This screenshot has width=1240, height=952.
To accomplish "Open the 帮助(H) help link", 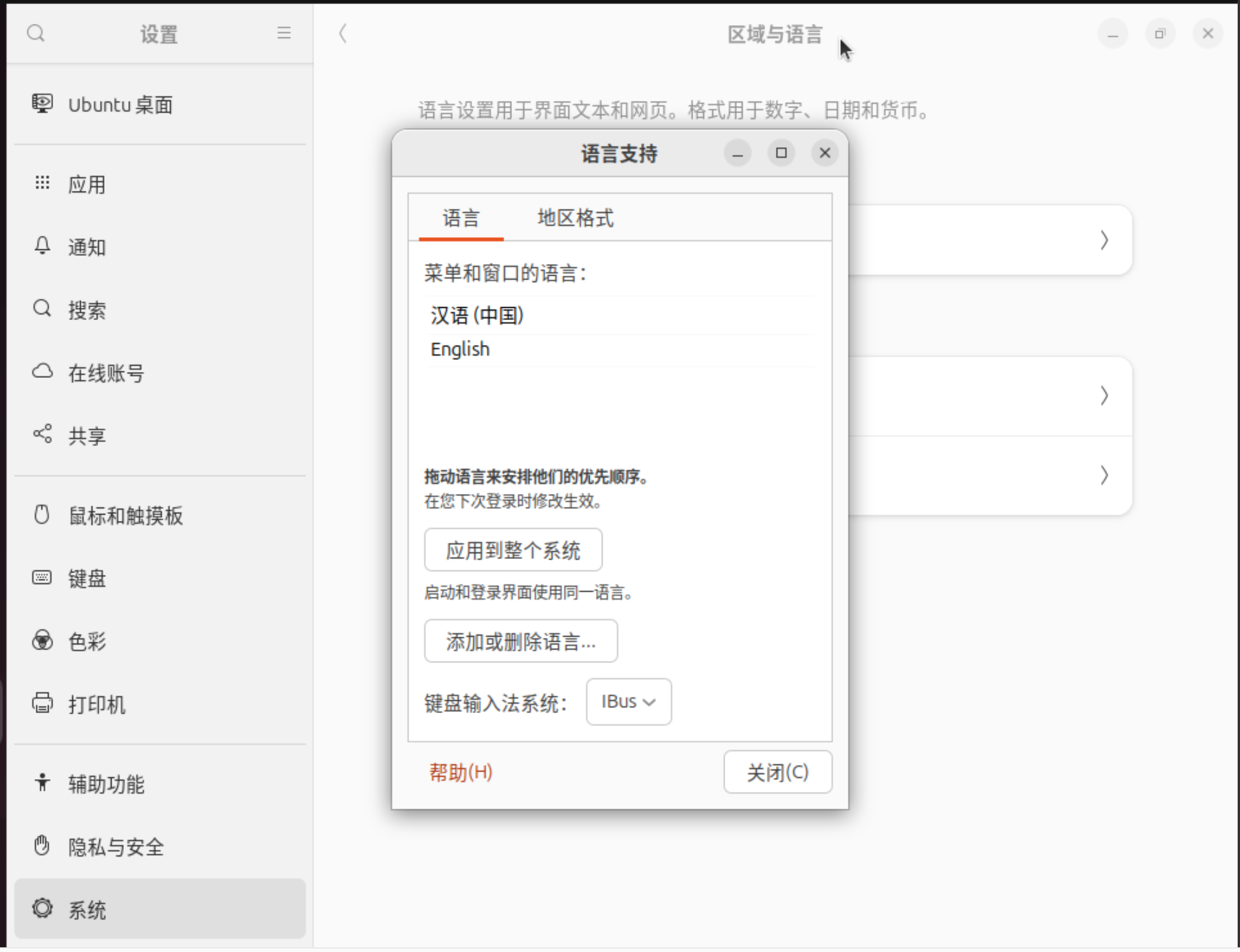I will pyautogui.click(x=461, y=772).
